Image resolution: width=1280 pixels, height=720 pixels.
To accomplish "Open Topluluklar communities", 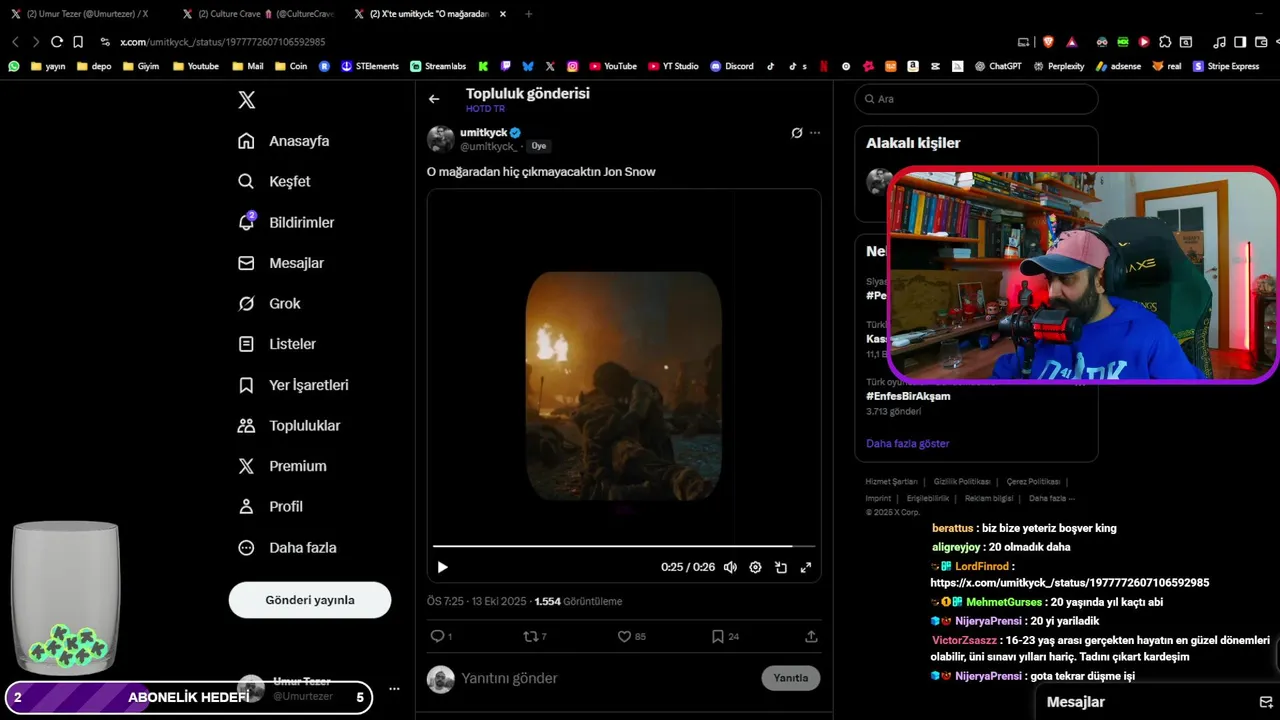I will tap(289, 425).
